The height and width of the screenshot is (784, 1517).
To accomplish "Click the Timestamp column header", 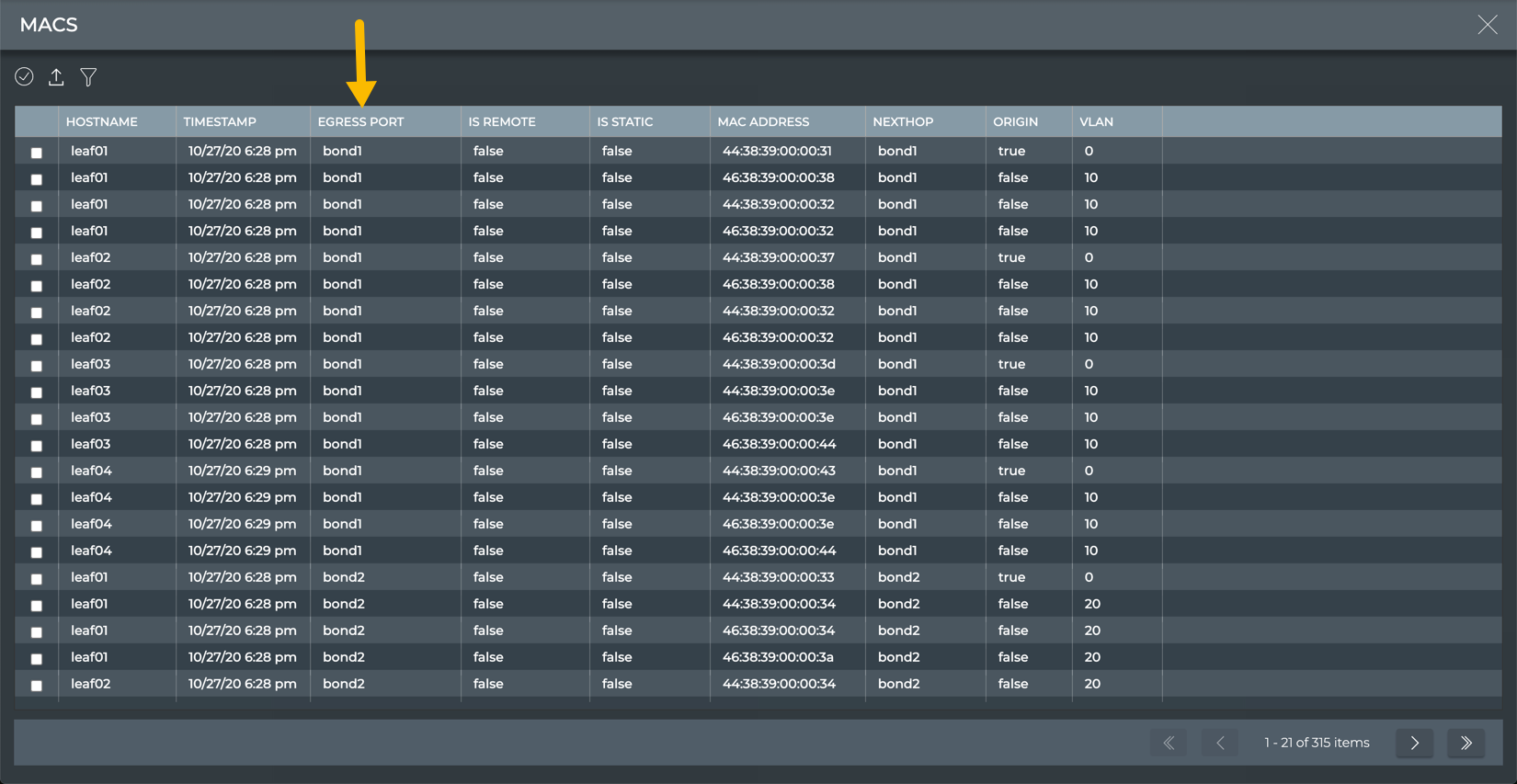I will 220,121.
